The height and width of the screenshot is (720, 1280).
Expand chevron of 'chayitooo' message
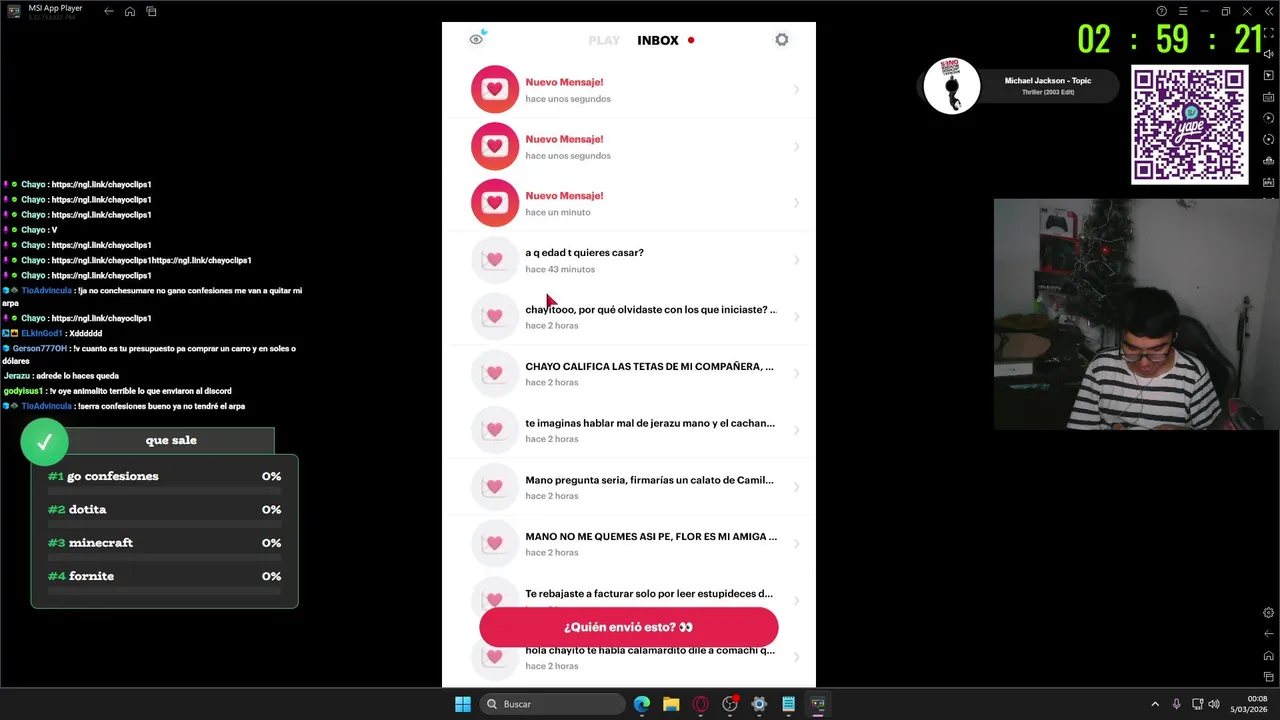point(797,317)
